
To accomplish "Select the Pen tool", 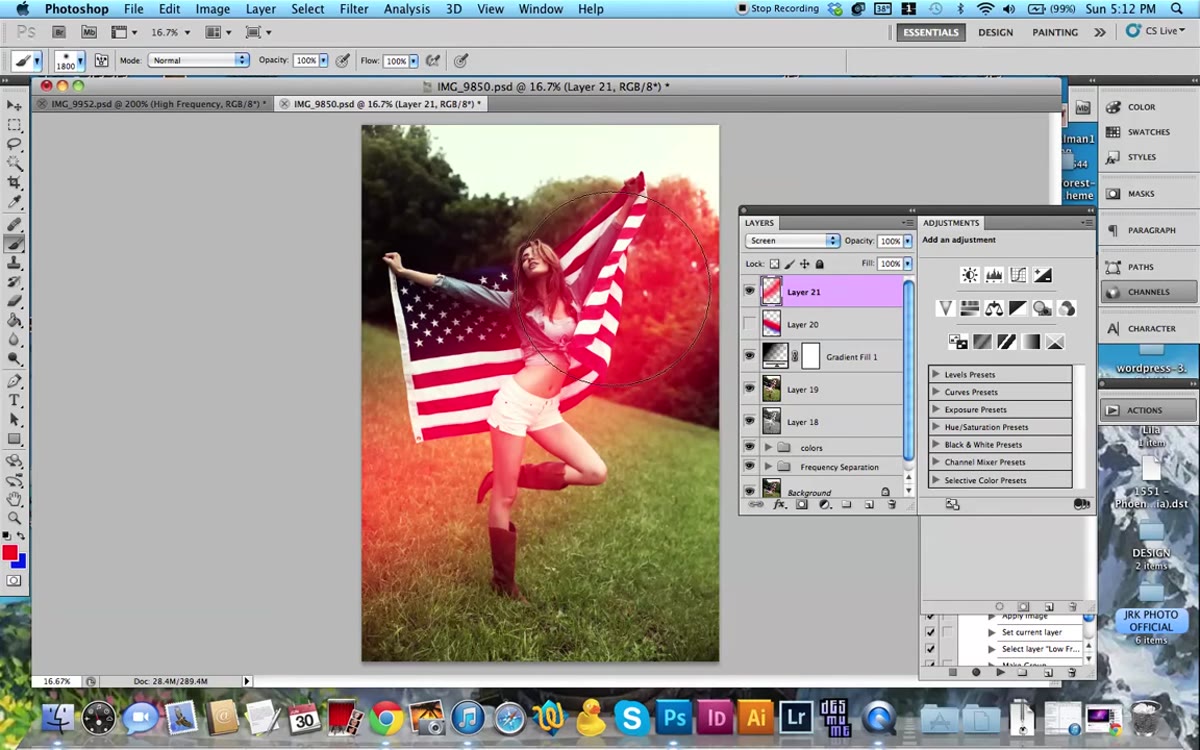I will pos(14,381).
